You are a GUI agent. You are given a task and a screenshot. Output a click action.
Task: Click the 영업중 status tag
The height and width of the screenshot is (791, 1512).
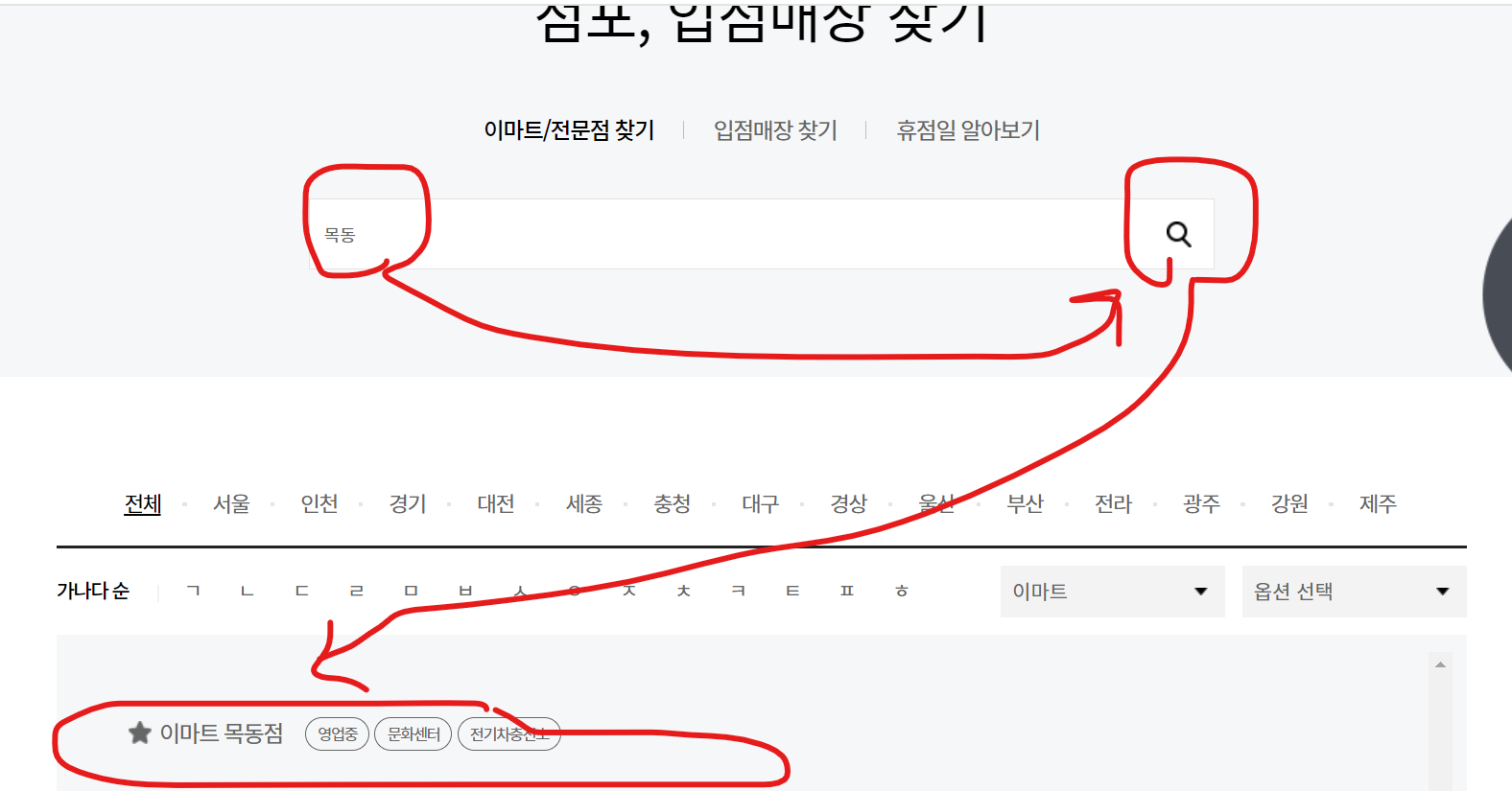338,734
